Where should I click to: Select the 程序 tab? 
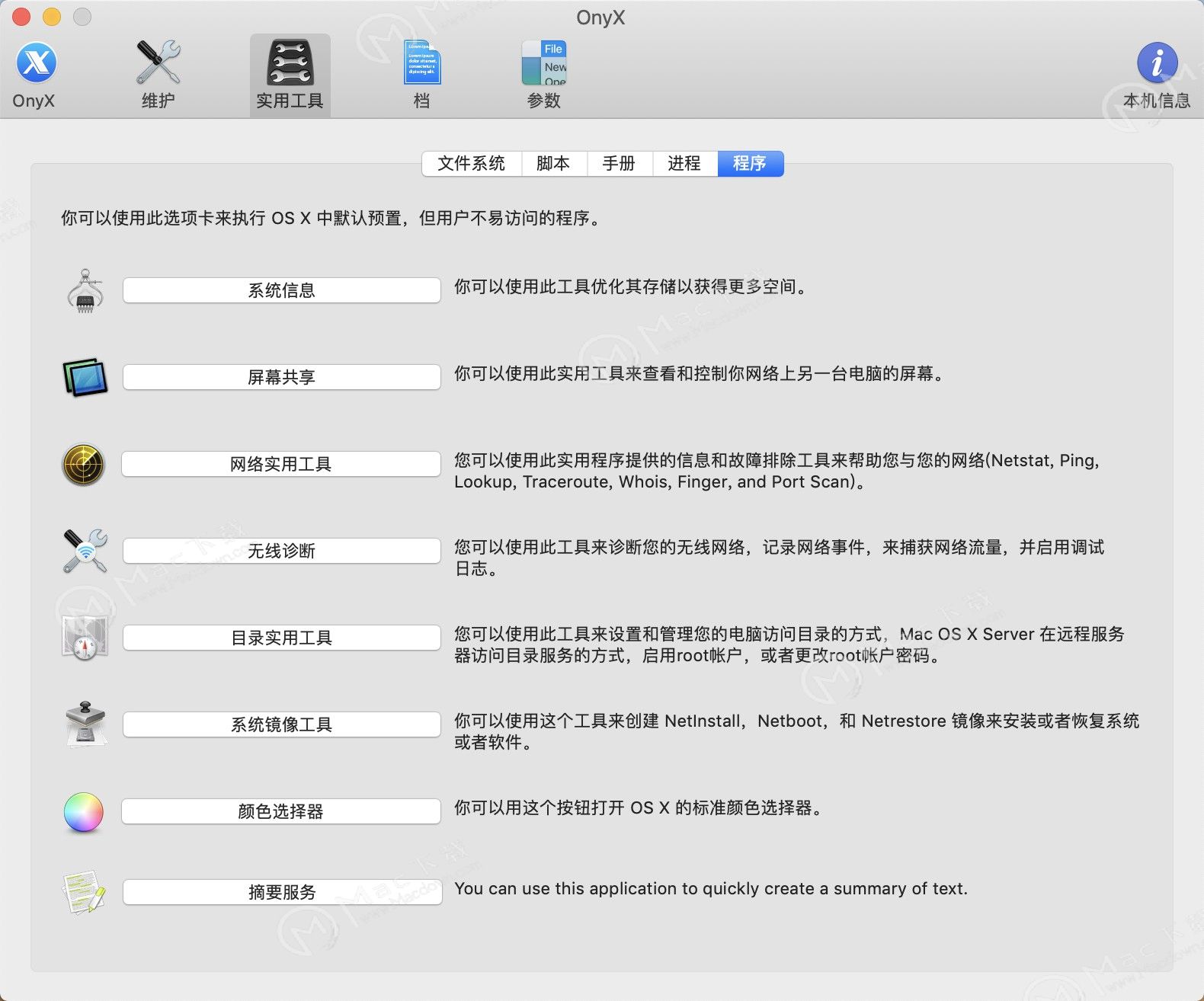click(750, 164)
